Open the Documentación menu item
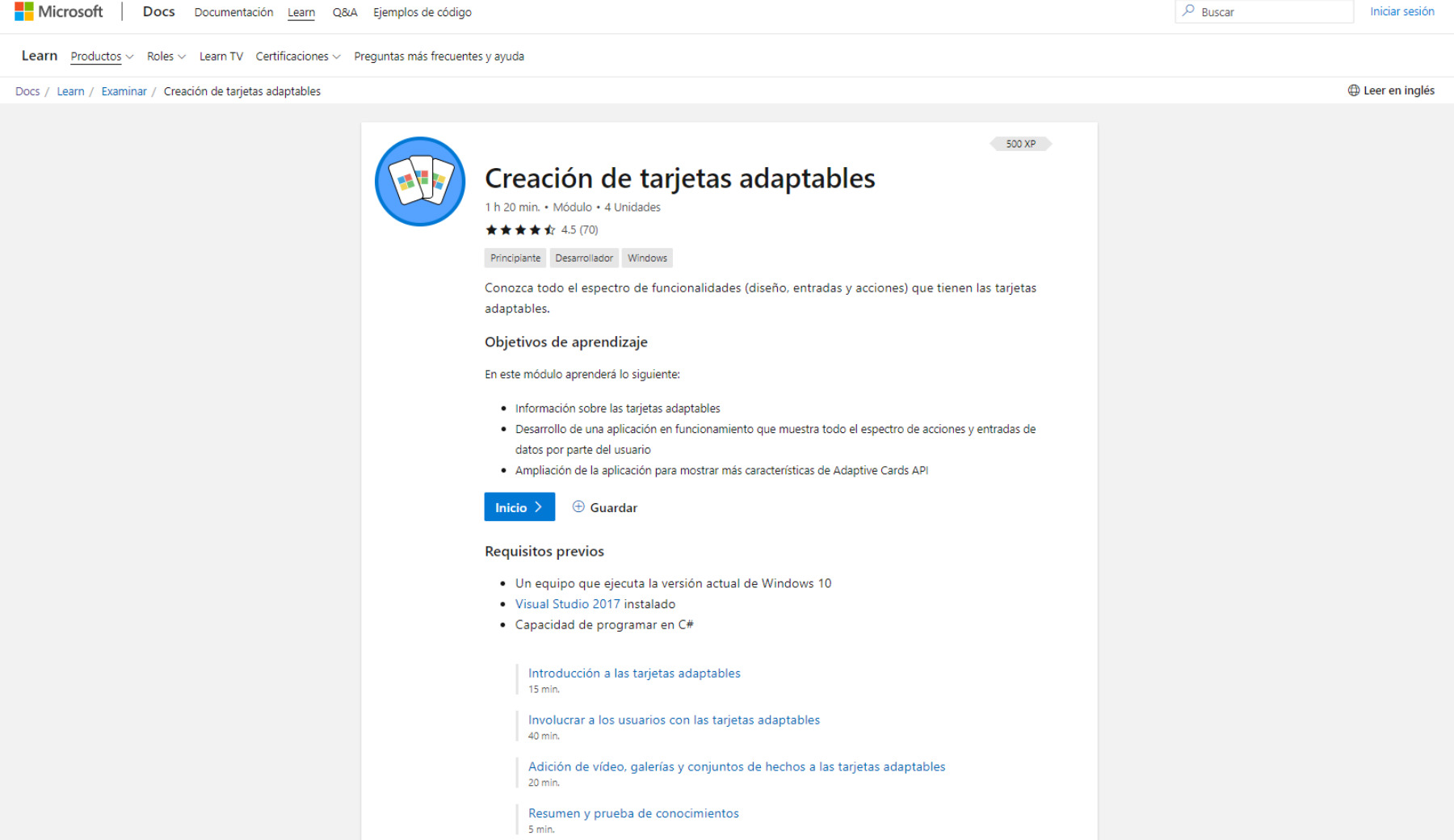 [233, 12]
